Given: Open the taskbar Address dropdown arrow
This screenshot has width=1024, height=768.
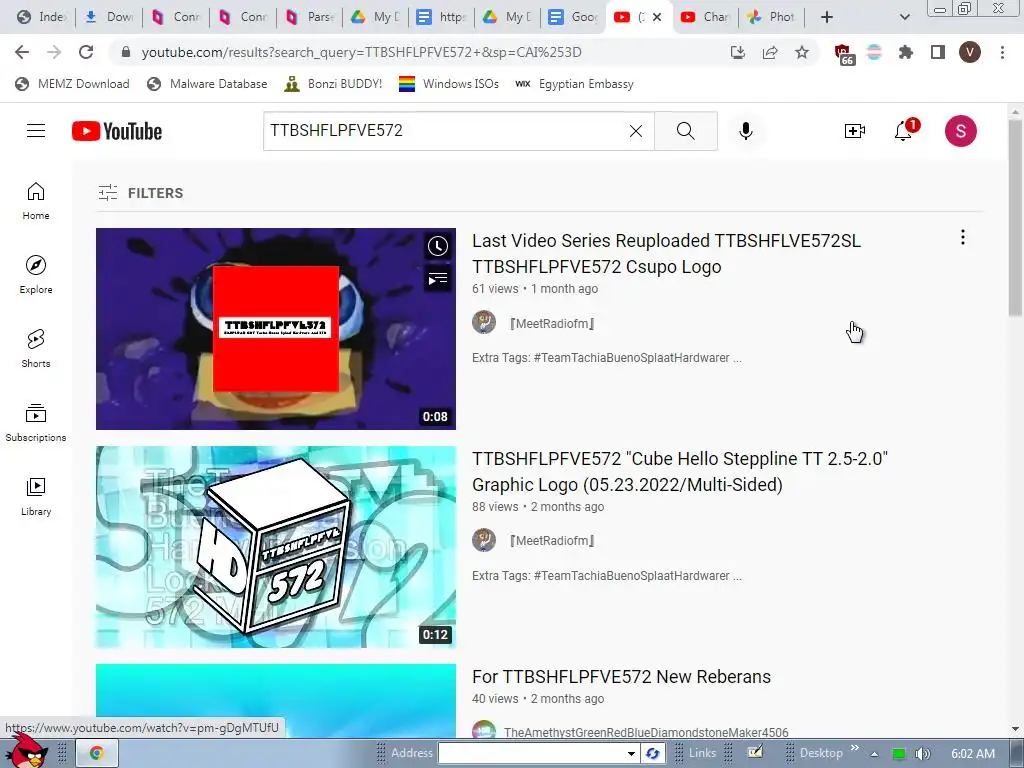Looking at the screenshot, I should click(x=631, y=753).
